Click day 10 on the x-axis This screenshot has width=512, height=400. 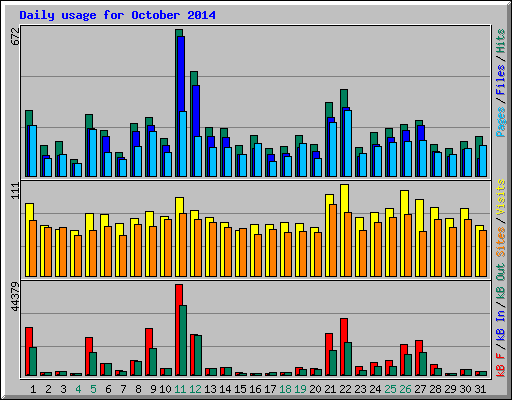[x=165, y=389]
